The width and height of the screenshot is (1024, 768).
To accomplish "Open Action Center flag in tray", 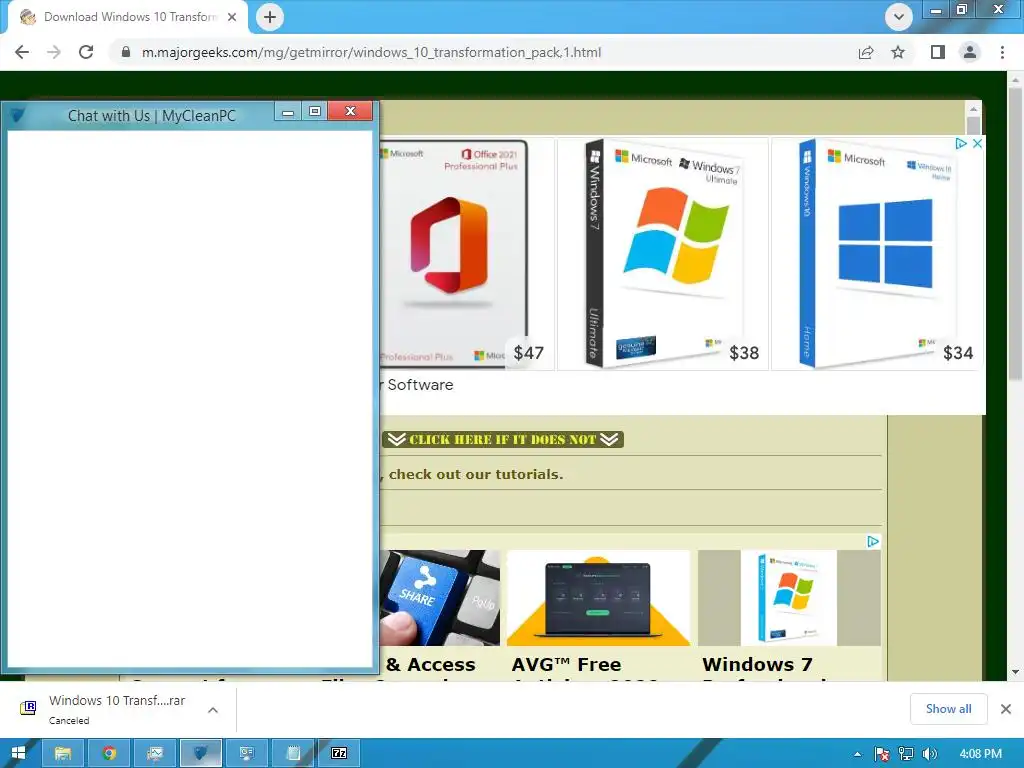I will [x=882, y=754].
